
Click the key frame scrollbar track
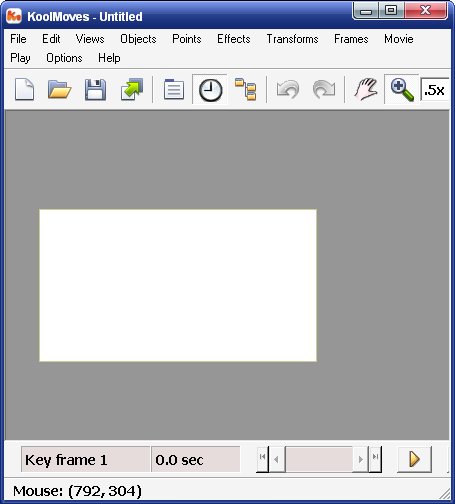[319, 459]
